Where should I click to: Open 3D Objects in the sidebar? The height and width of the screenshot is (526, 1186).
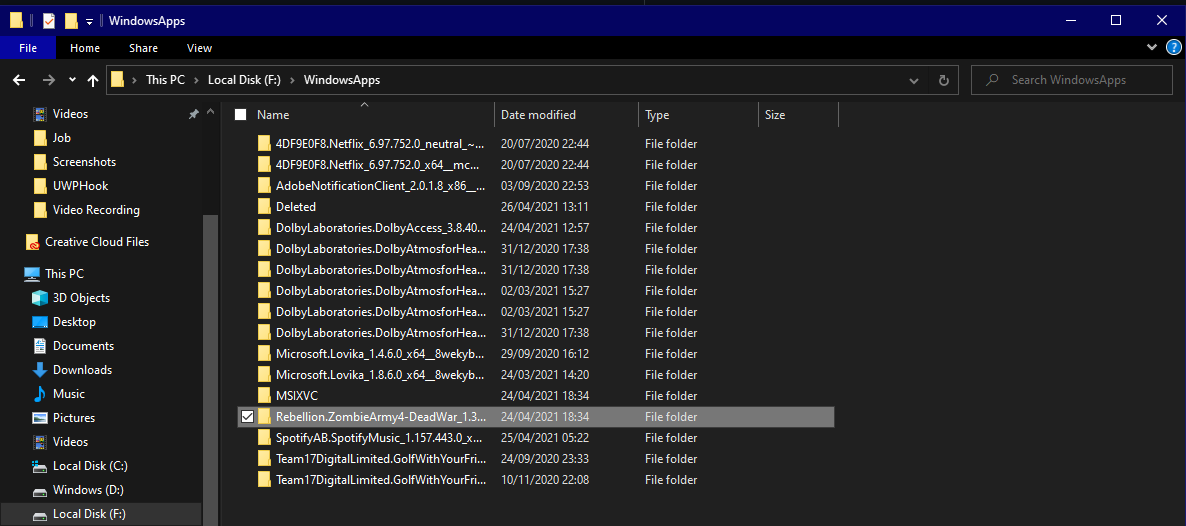tap(81, 297)
